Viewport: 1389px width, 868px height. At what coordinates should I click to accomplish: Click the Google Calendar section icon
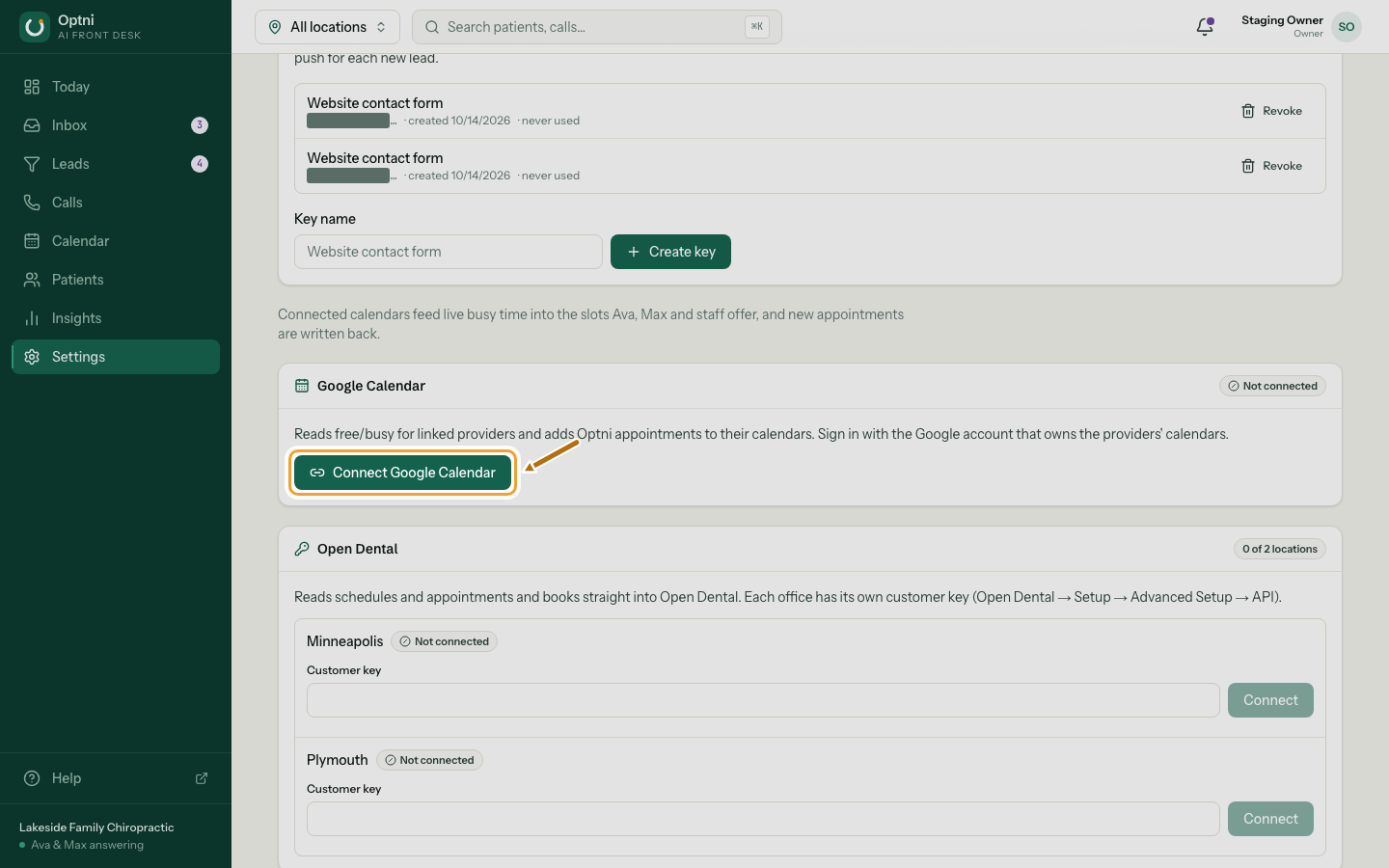(x=302, y=386)
